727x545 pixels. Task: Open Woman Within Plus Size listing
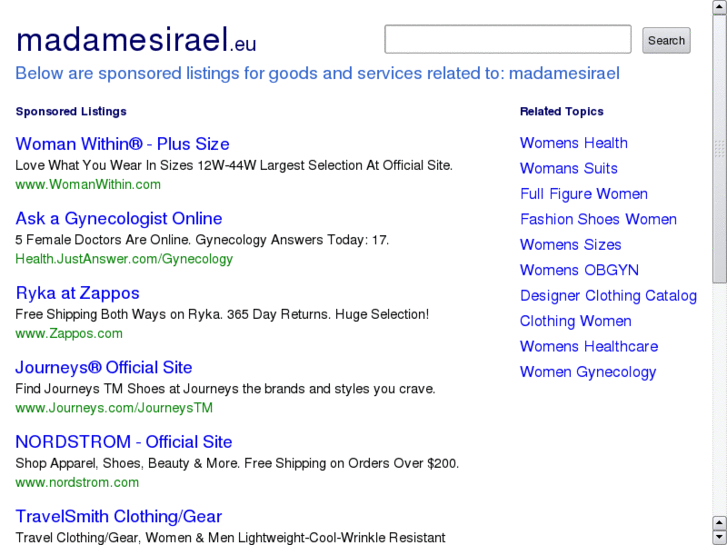coord(122,144)
